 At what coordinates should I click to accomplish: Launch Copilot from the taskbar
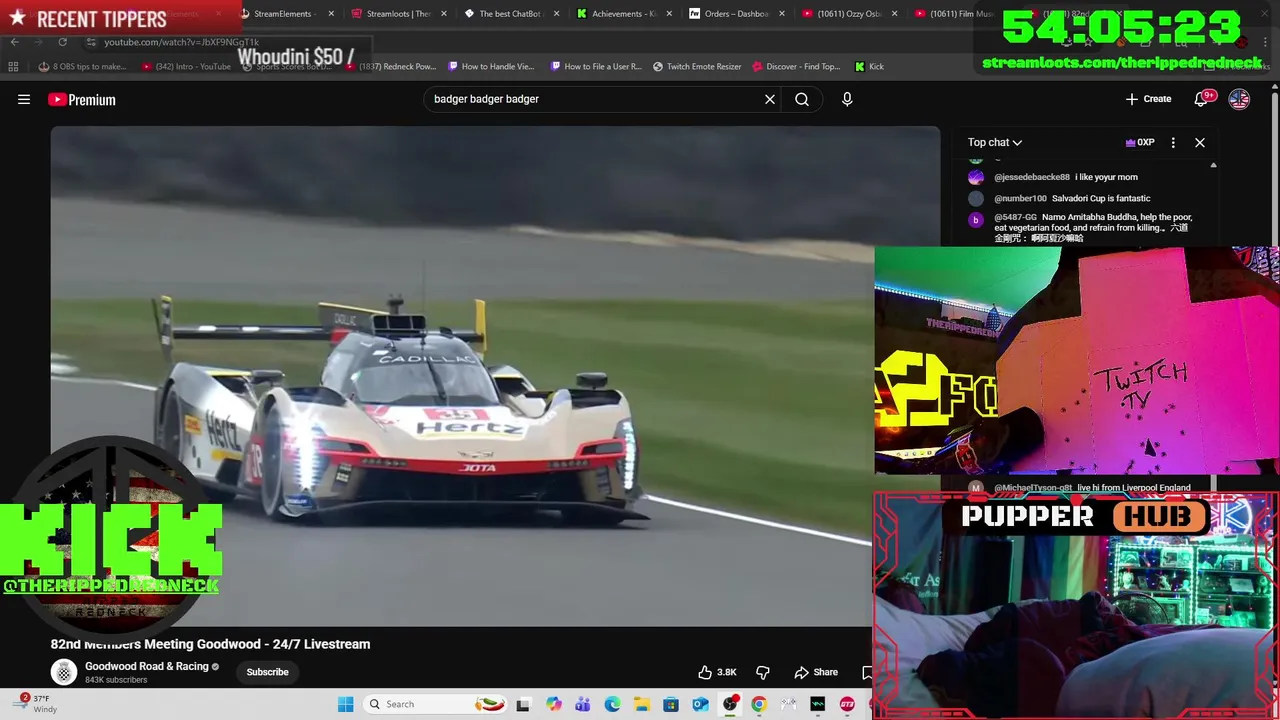(x=554, y=704)
